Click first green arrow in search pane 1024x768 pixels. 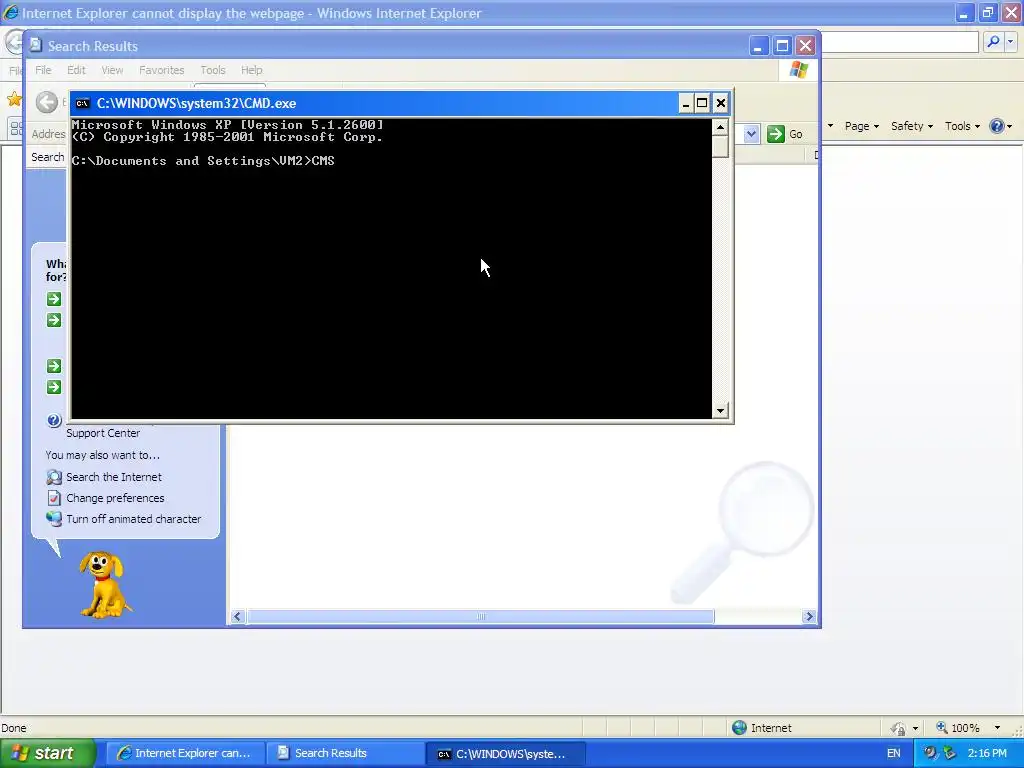(x=54, y=299)
